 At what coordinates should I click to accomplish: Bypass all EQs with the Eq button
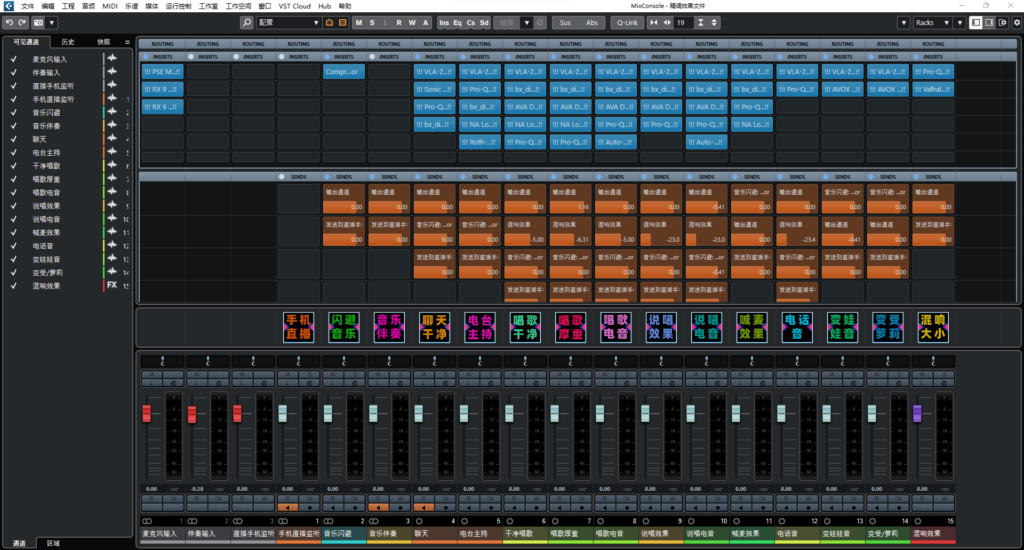(457, 22)
